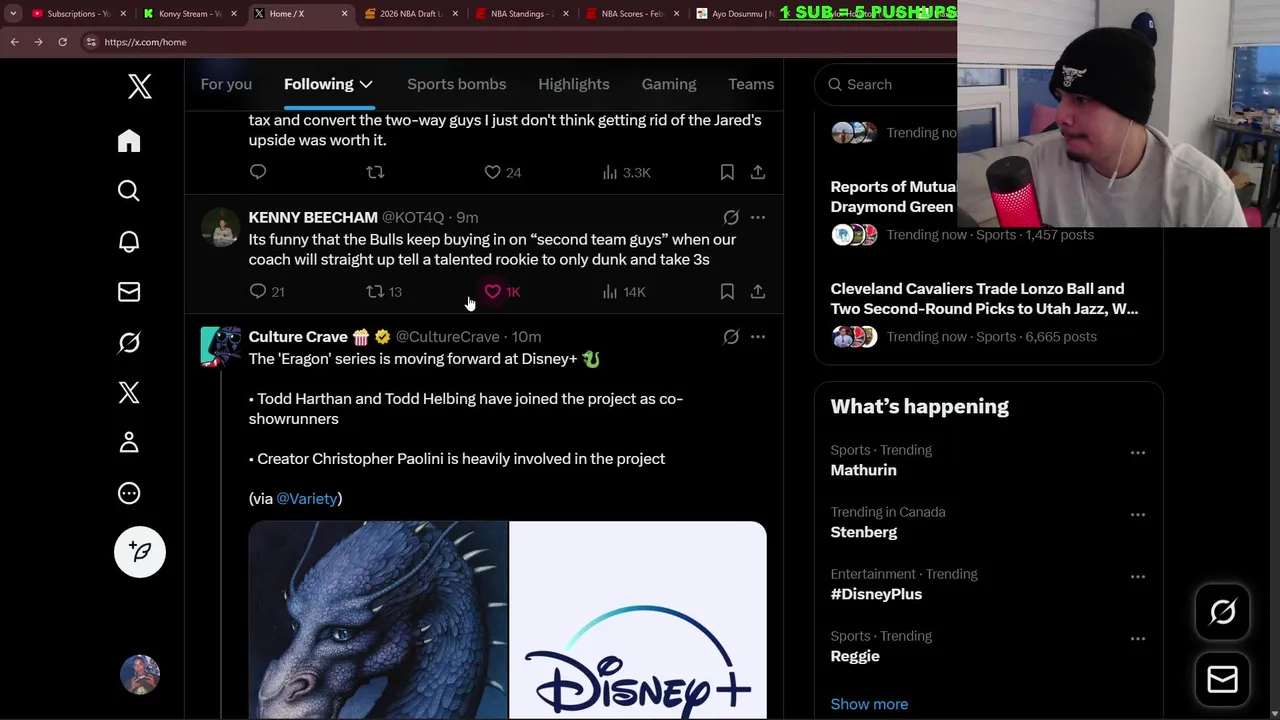This screenshot has height=720, width=1280.
Task: Open Grok explain on Kenny Beecham's post
Action: tap(731, 217)
